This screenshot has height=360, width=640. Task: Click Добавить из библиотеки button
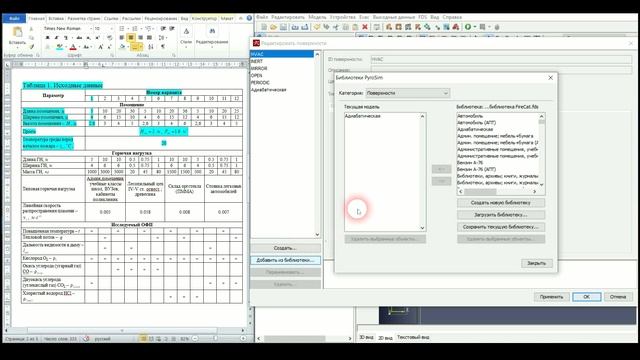[x=285, y=260]
